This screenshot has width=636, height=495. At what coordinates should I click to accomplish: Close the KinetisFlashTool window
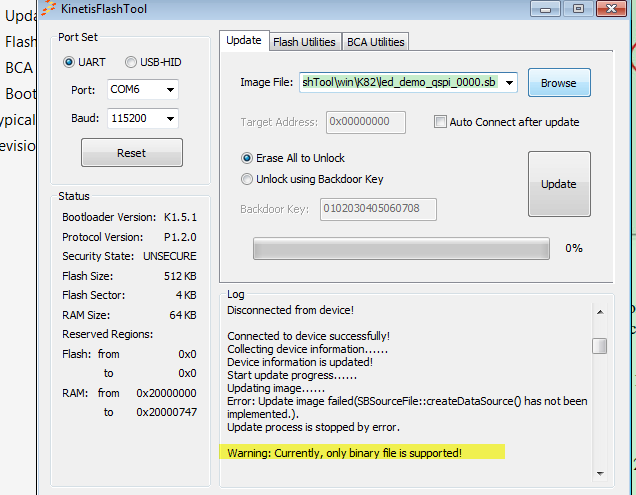coord(611,9)
